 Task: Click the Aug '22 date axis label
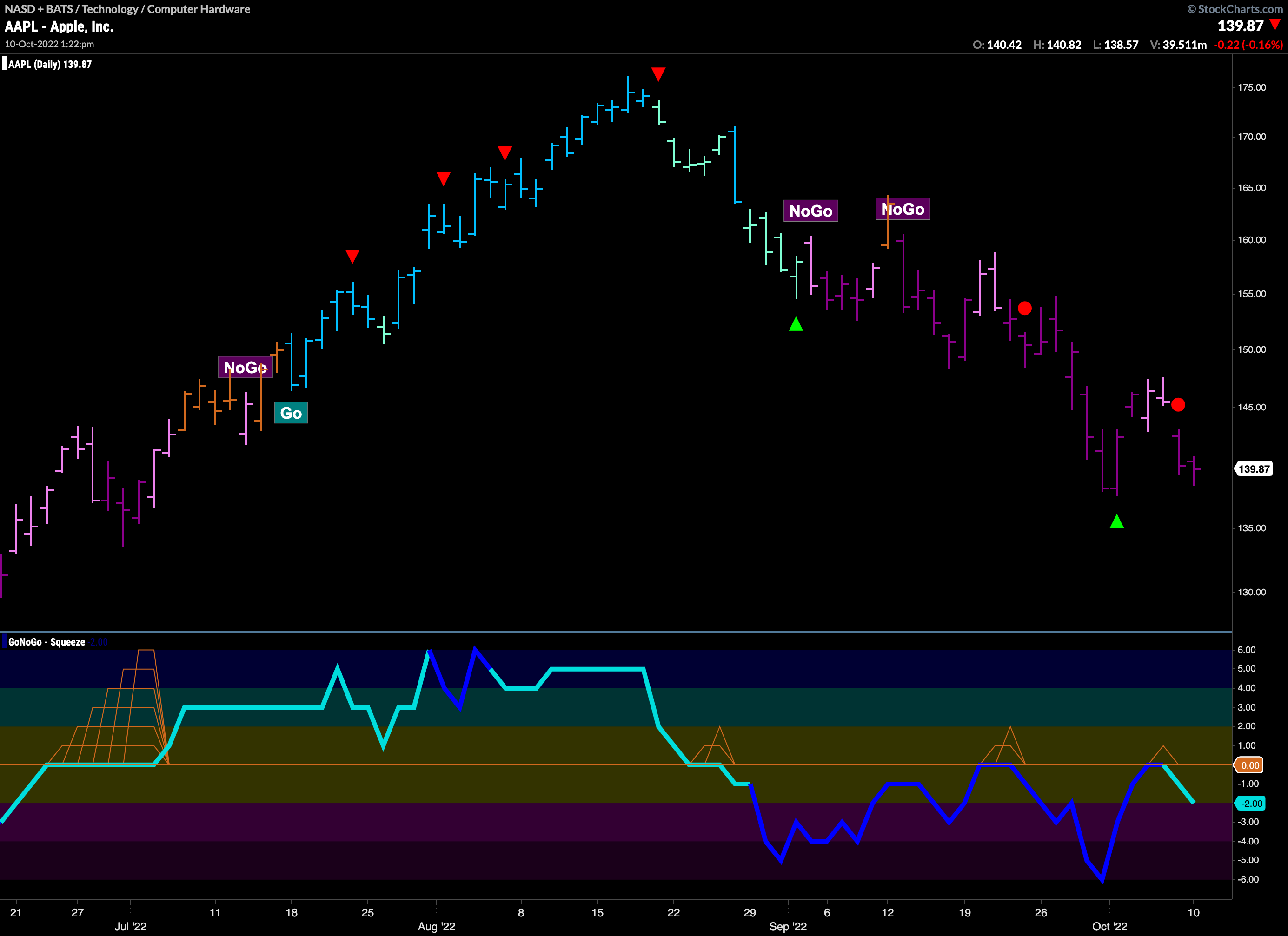[436, 926]
